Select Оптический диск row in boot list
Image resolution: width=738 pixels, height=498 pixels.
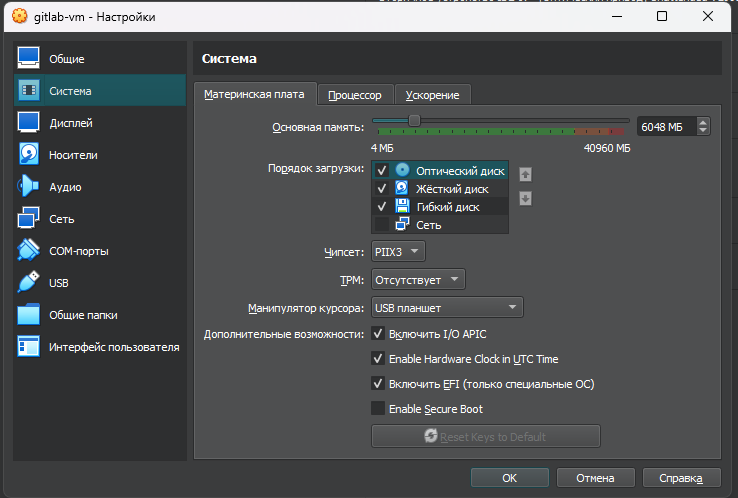[x=440, y=170]
